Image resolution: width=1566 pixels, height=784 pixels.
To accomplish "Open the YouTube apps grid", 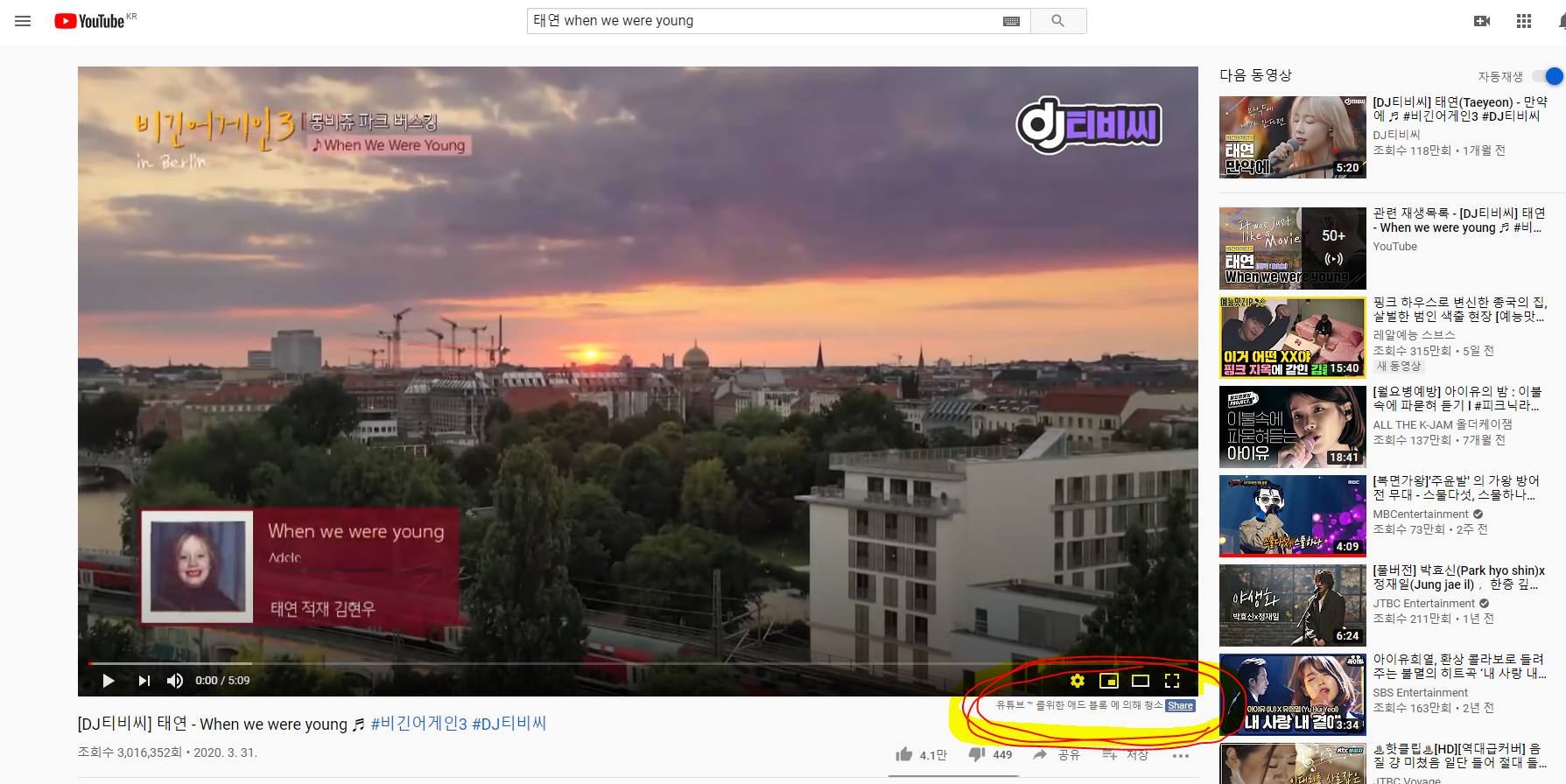I will [1524, 21].
